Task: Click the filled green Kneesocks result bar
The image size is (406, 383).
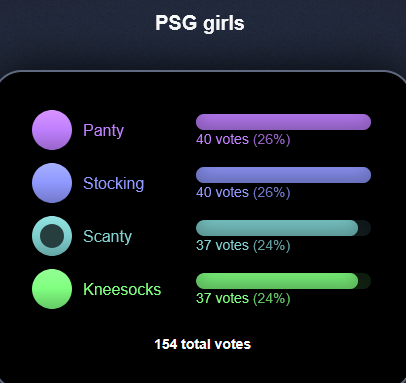Action: click(x=277, y=281)
